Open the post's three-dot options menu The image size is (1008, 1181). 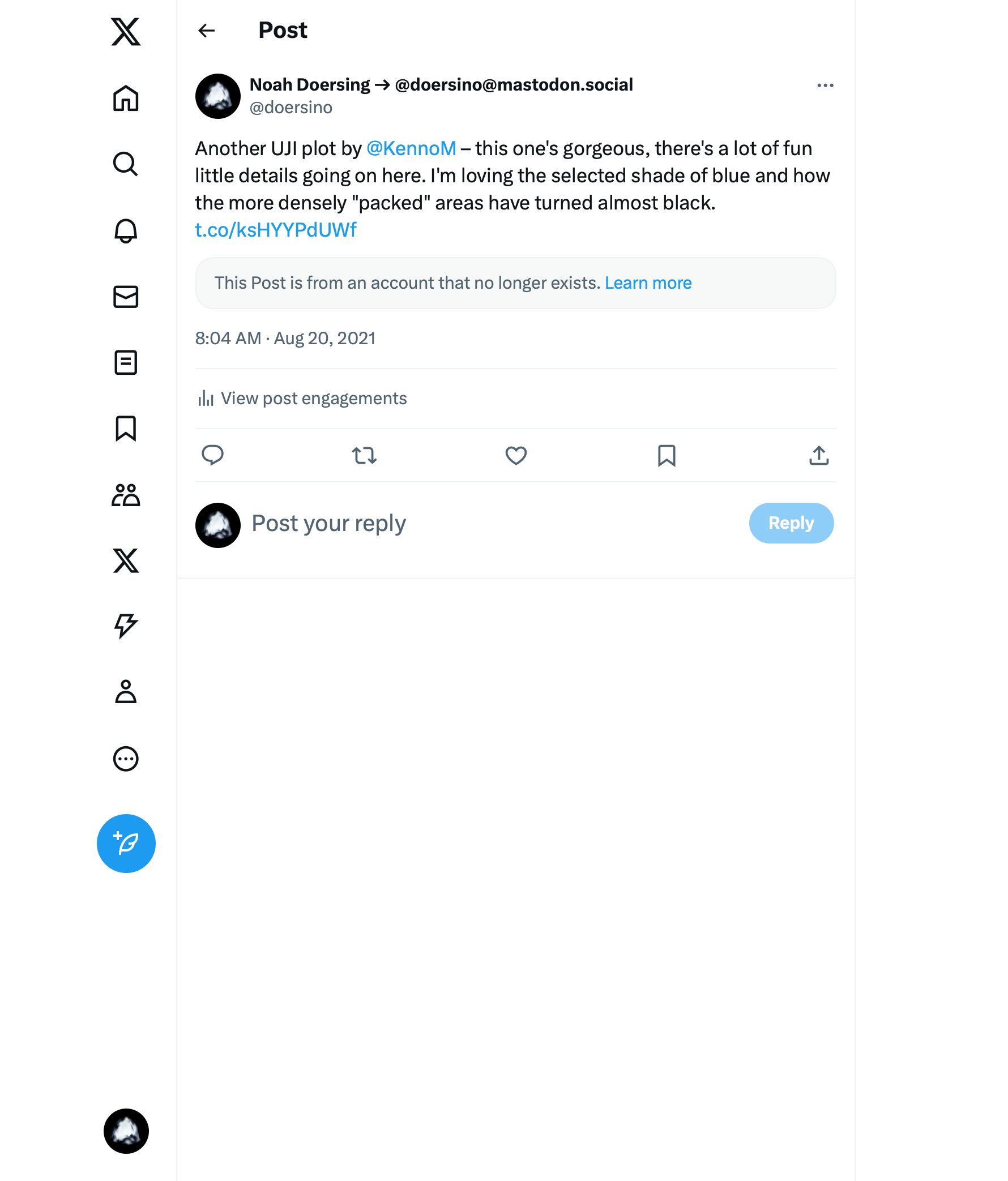tap(825, 85)
